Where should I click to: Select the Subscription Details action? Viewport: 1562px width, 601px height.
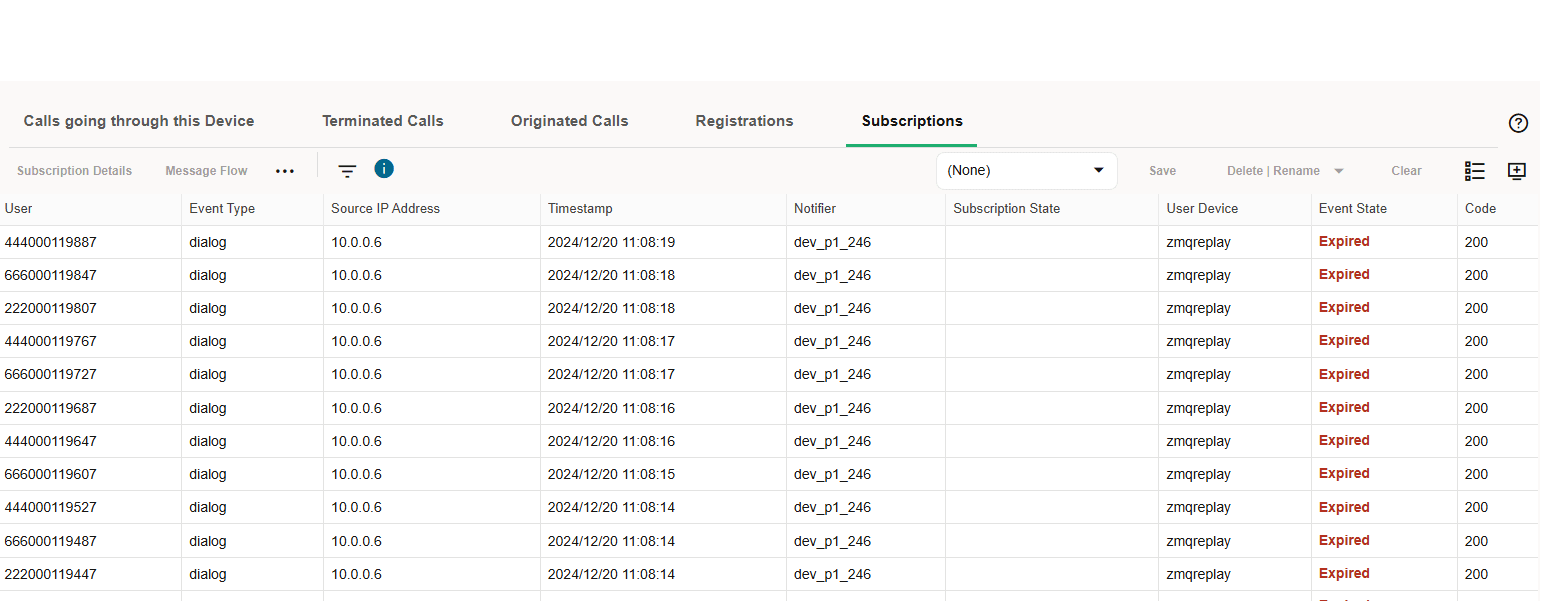[74, 171]
